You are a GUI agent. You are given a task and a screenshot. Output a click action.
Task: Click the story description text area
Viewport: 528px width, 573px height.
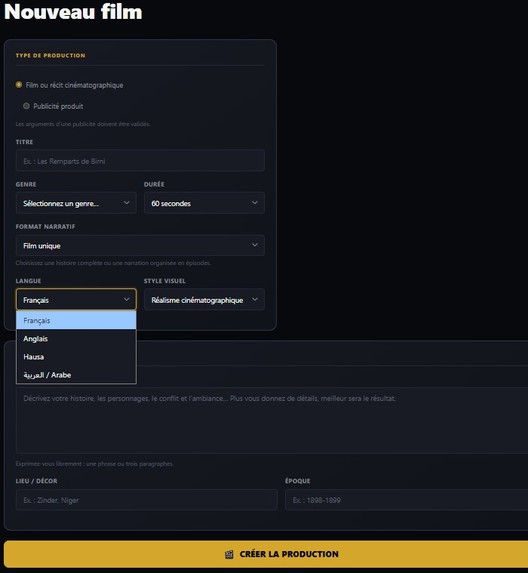(x=272, y=420)
